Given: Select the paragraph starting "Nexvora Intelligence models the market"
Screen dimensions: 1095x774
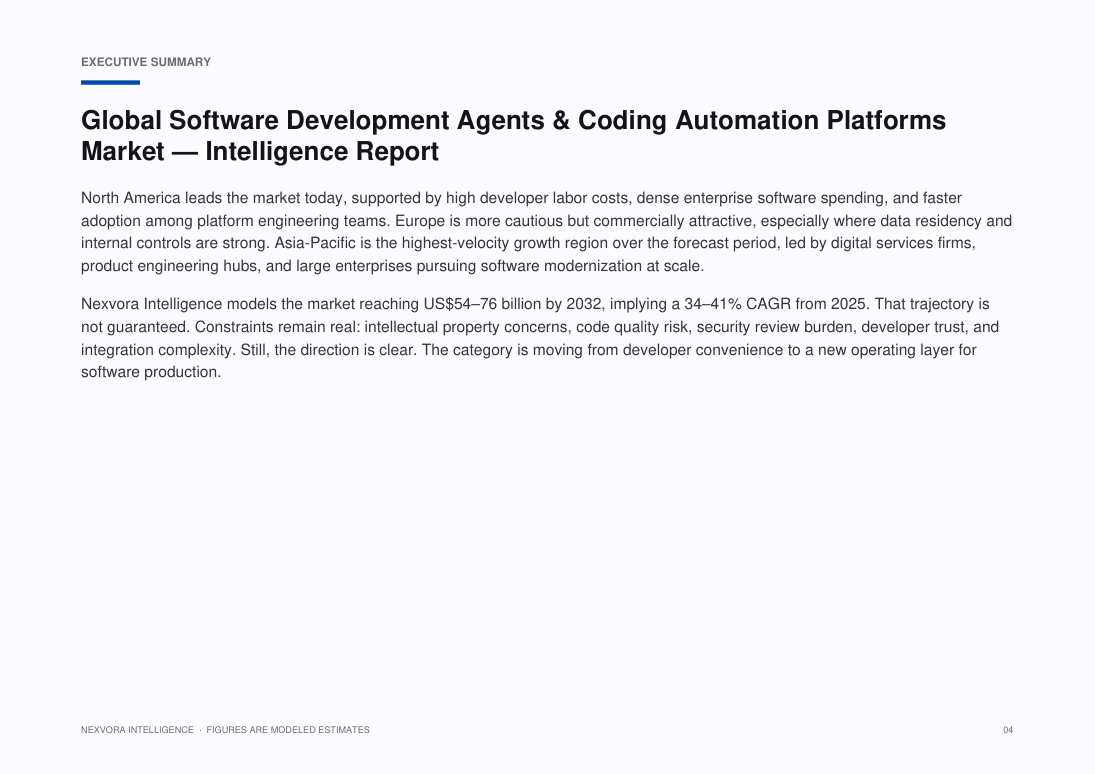Looking at the screenshot, I should click(x=540, y=338).
